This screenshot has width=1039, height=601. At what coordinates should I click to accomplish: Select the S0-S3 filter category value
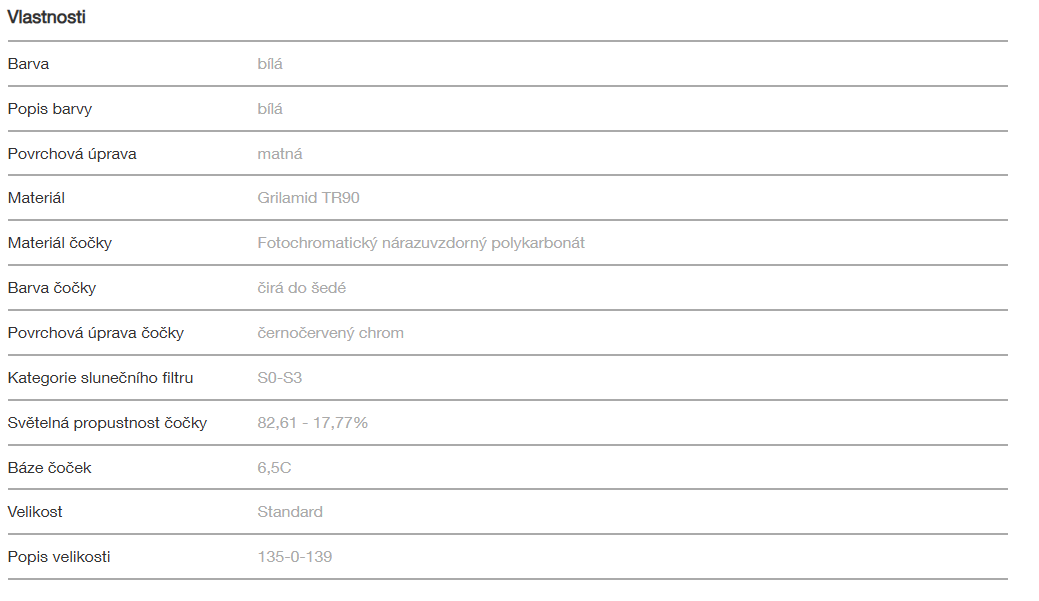[280, 378]
